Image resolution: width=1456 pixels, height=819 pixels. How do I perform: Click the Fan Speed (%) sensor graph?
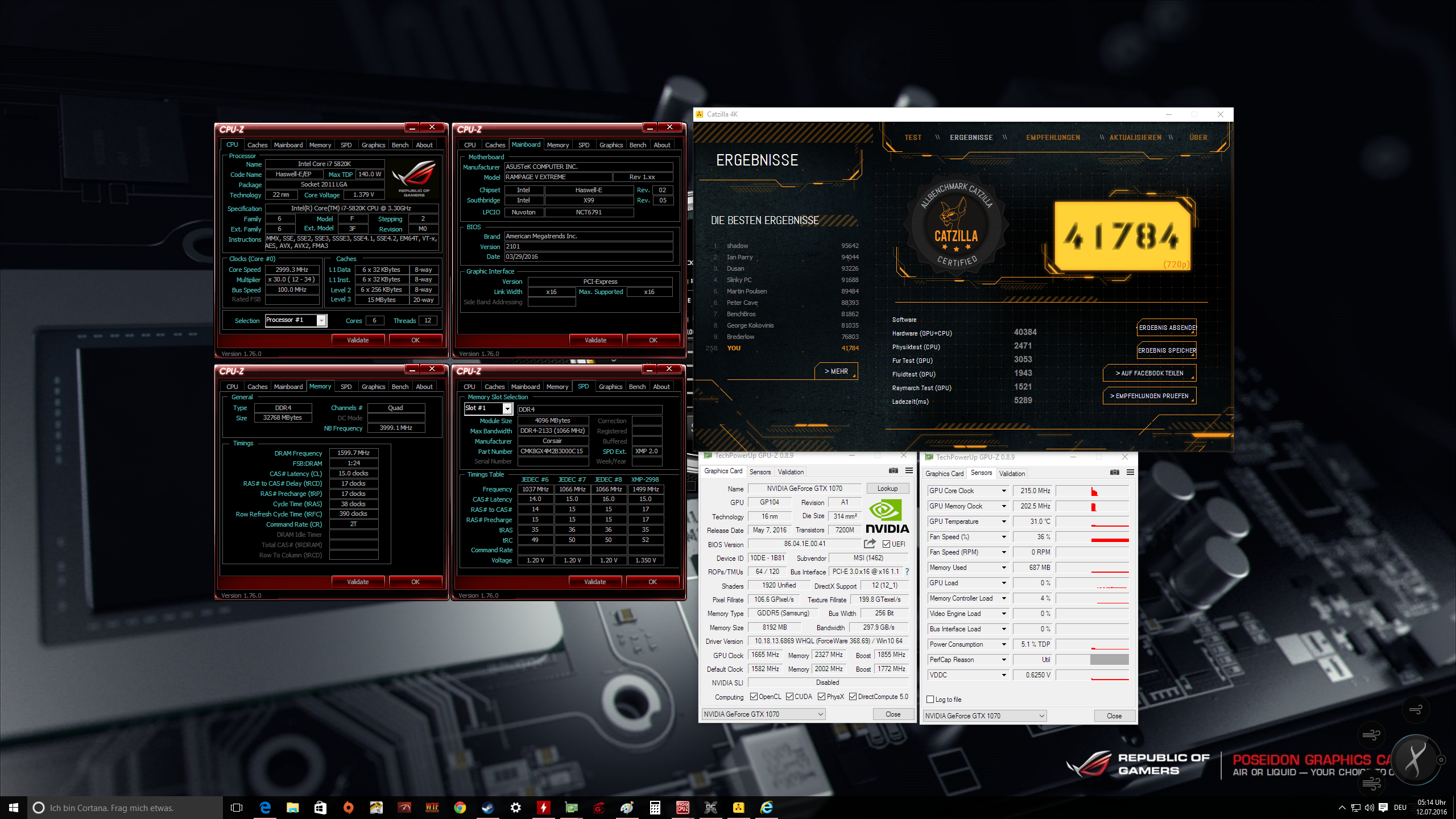(1092, 537)
